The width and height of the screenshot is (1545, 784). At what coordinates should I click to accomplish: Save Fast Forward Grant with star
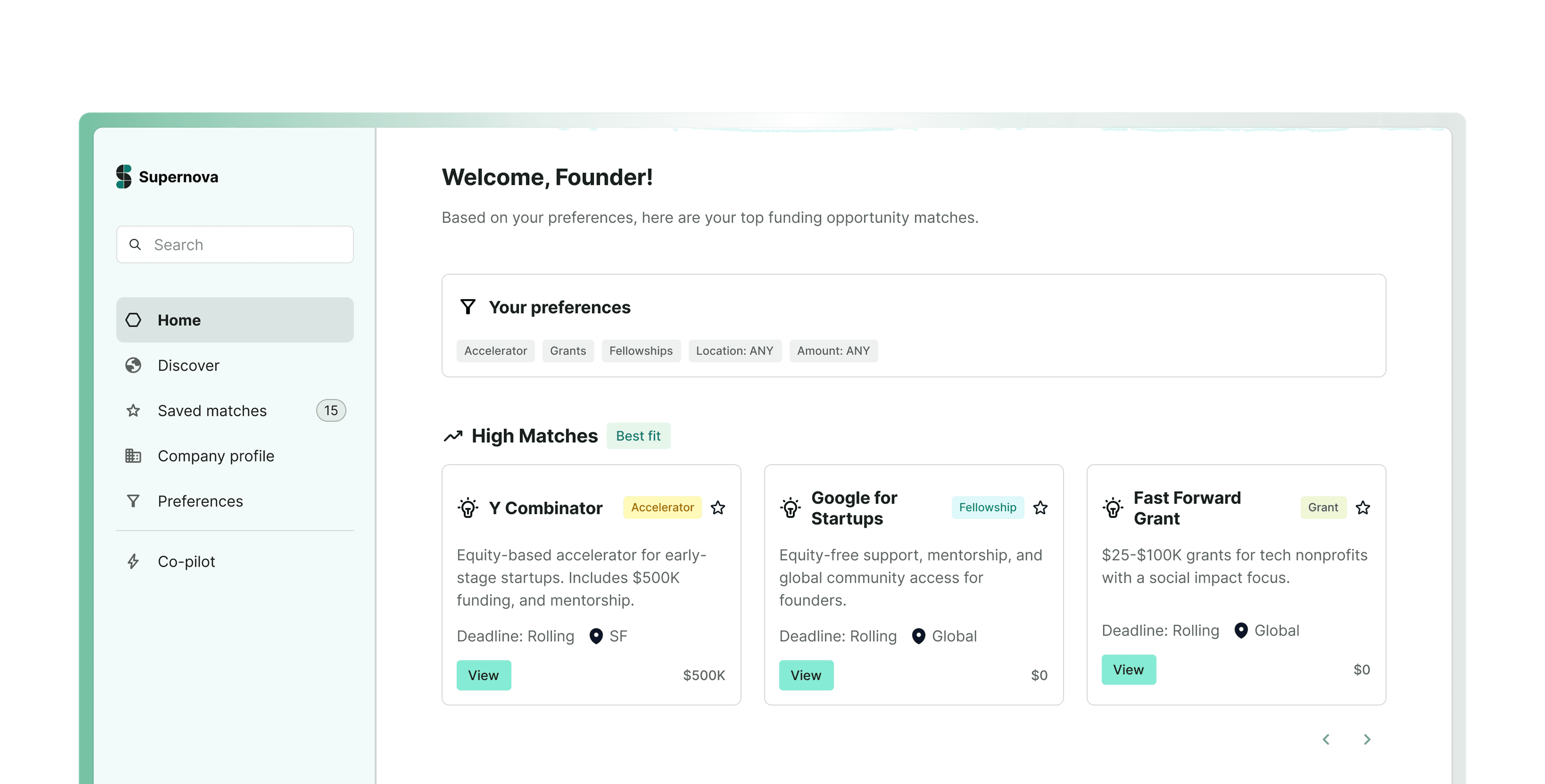pos(1363,508)
